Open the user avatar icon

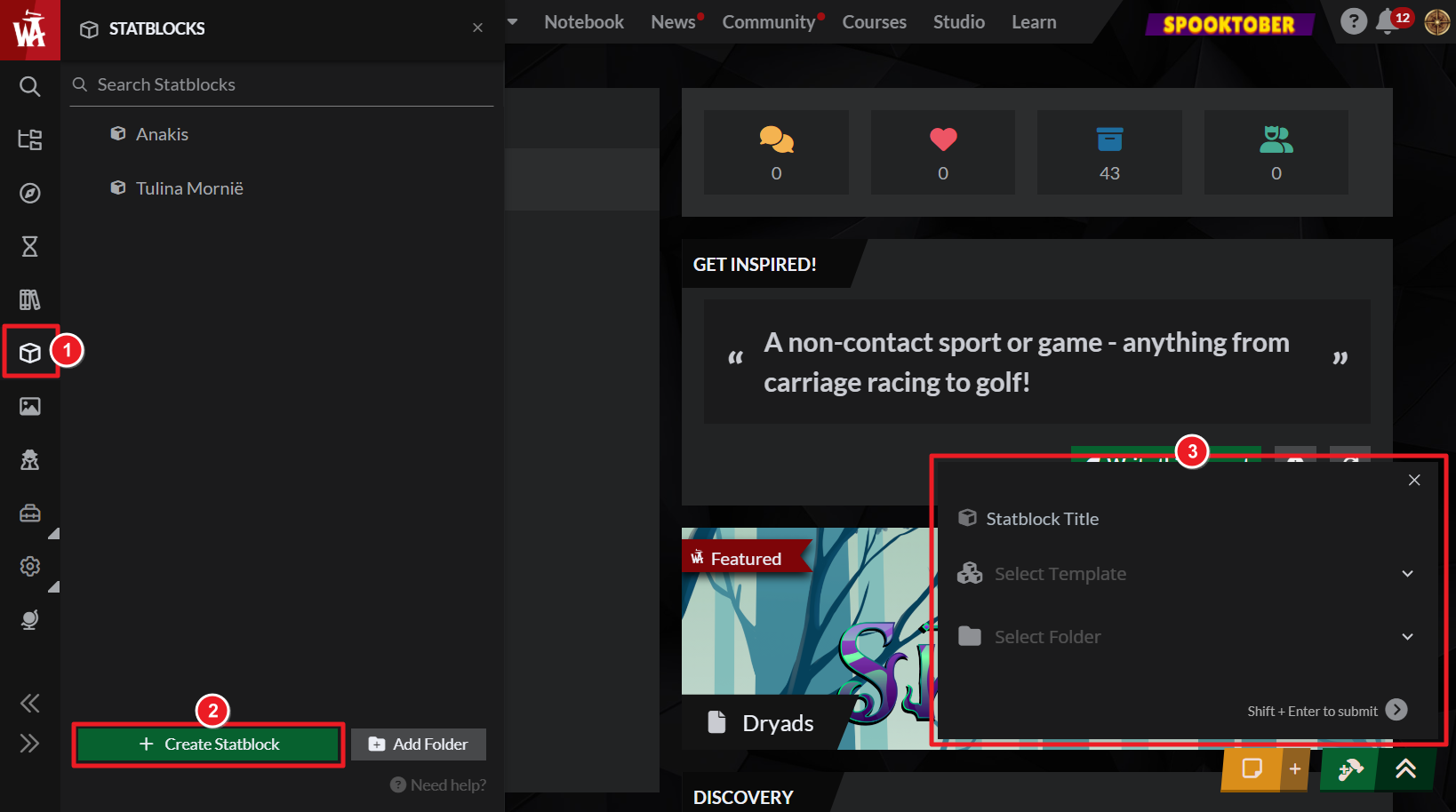1436,22
